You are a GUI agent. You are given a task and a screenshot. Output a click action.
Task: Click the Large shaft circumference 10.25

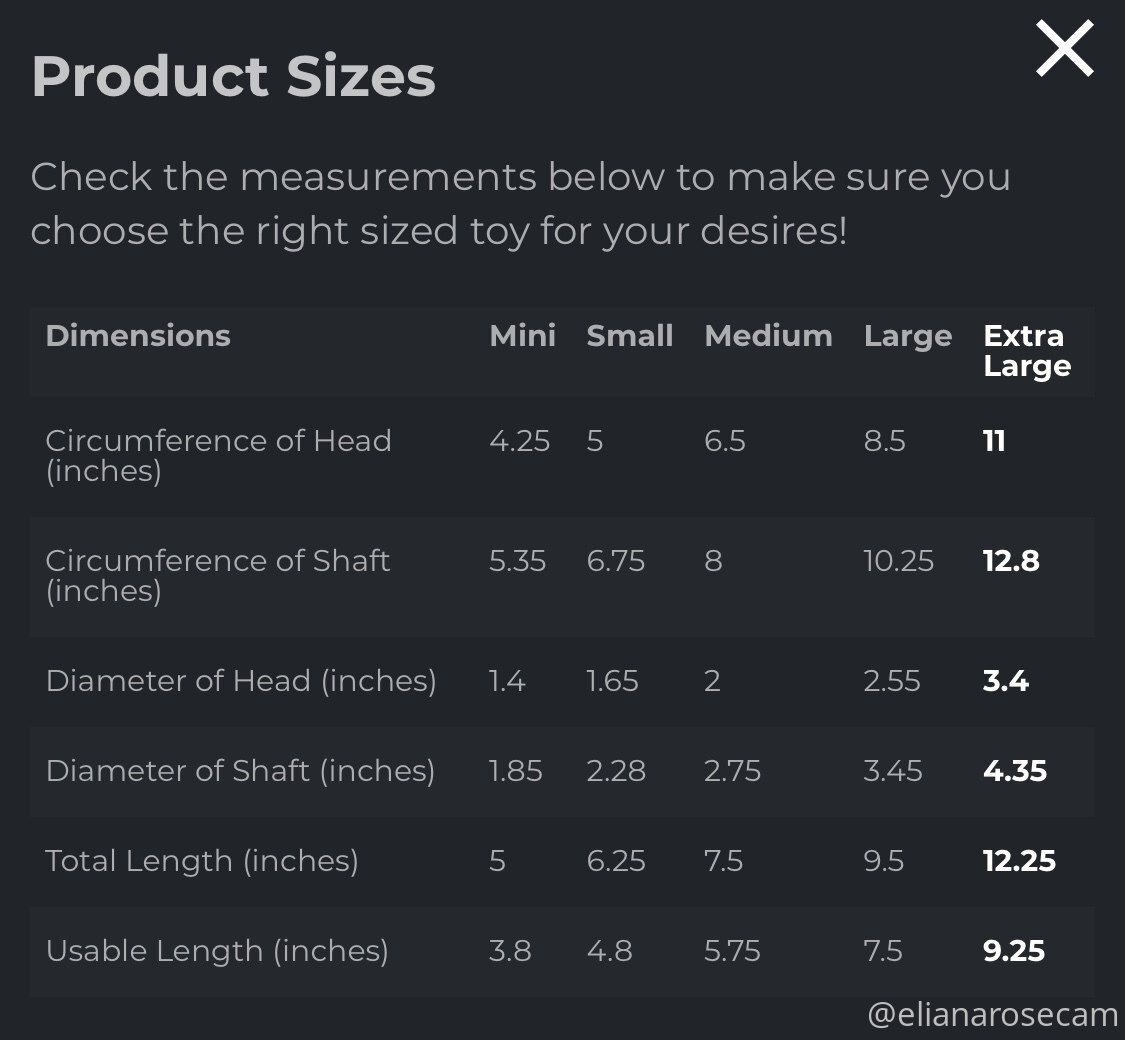point(898,561)
